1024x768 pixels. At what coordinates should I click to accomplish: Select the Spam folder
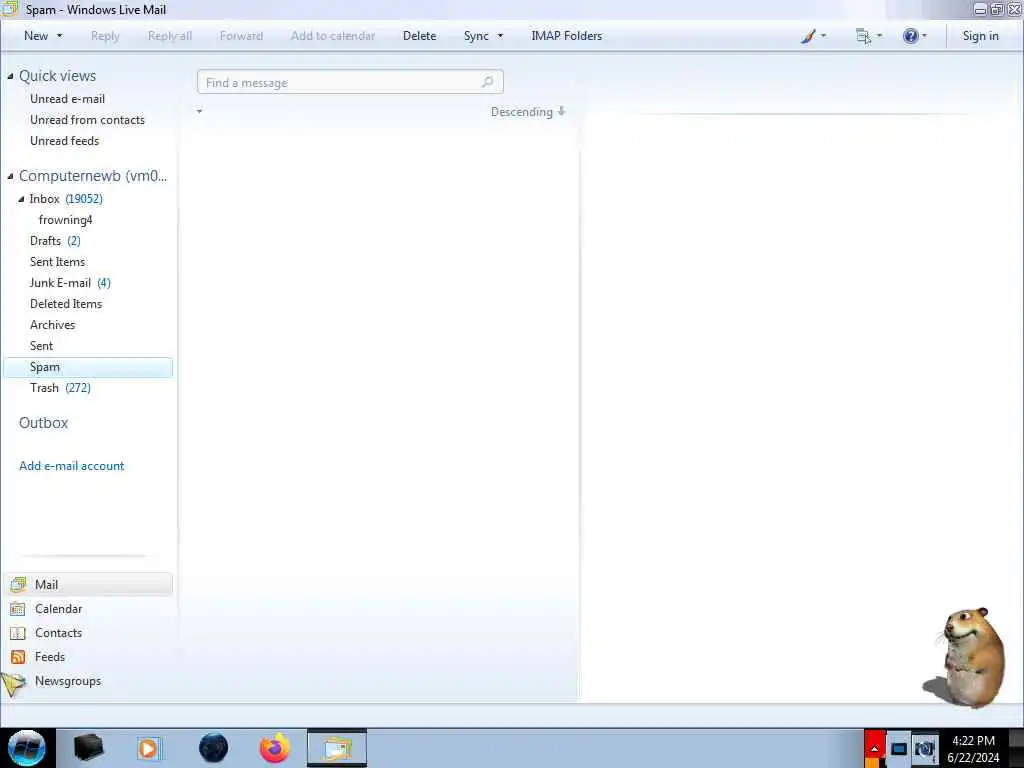(x=88, y=367)
